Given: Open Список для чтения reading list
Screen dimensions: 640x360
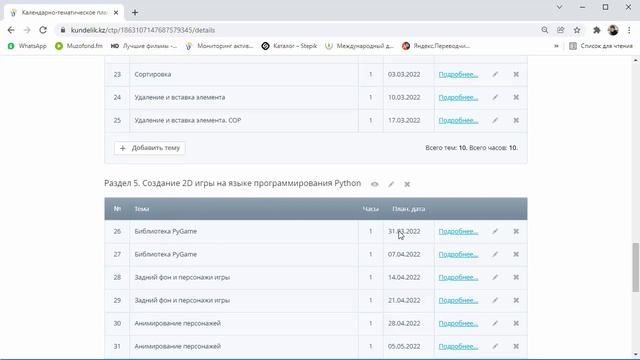Looking at the screenshot, I should [601, 46].
